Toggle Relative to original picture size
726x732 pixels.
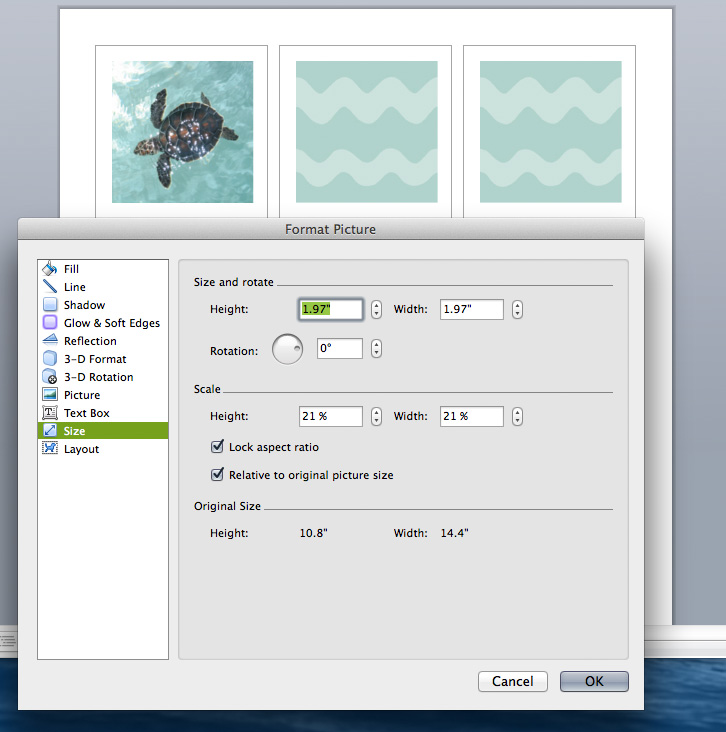click(217, 474)
